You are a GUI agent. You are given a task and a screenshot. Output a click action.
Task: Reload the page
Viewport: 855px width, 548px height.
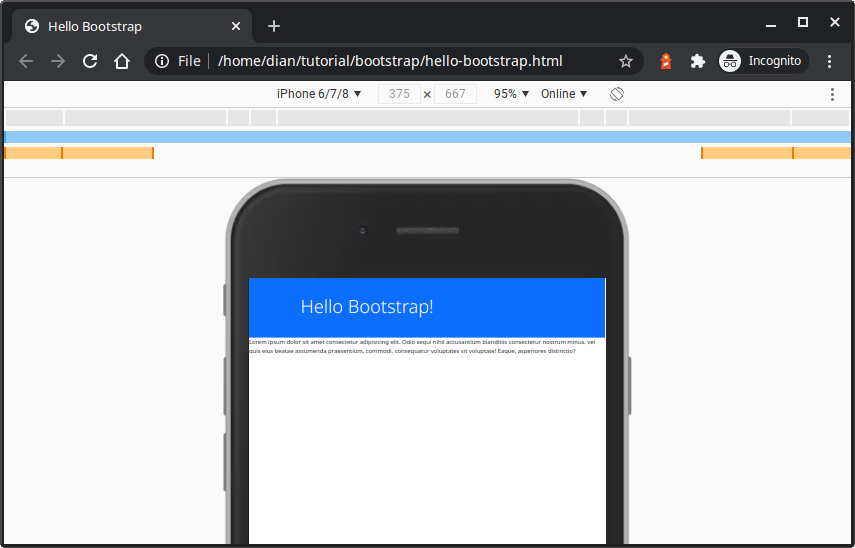90,61
